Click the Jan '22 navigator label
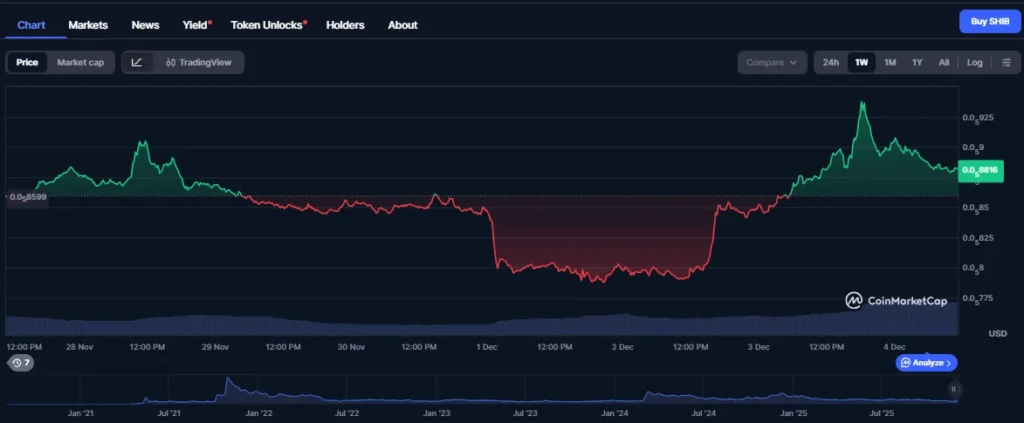Viewport: 1024px width, 423px height. pyautogui.click(x=259, y=413)
